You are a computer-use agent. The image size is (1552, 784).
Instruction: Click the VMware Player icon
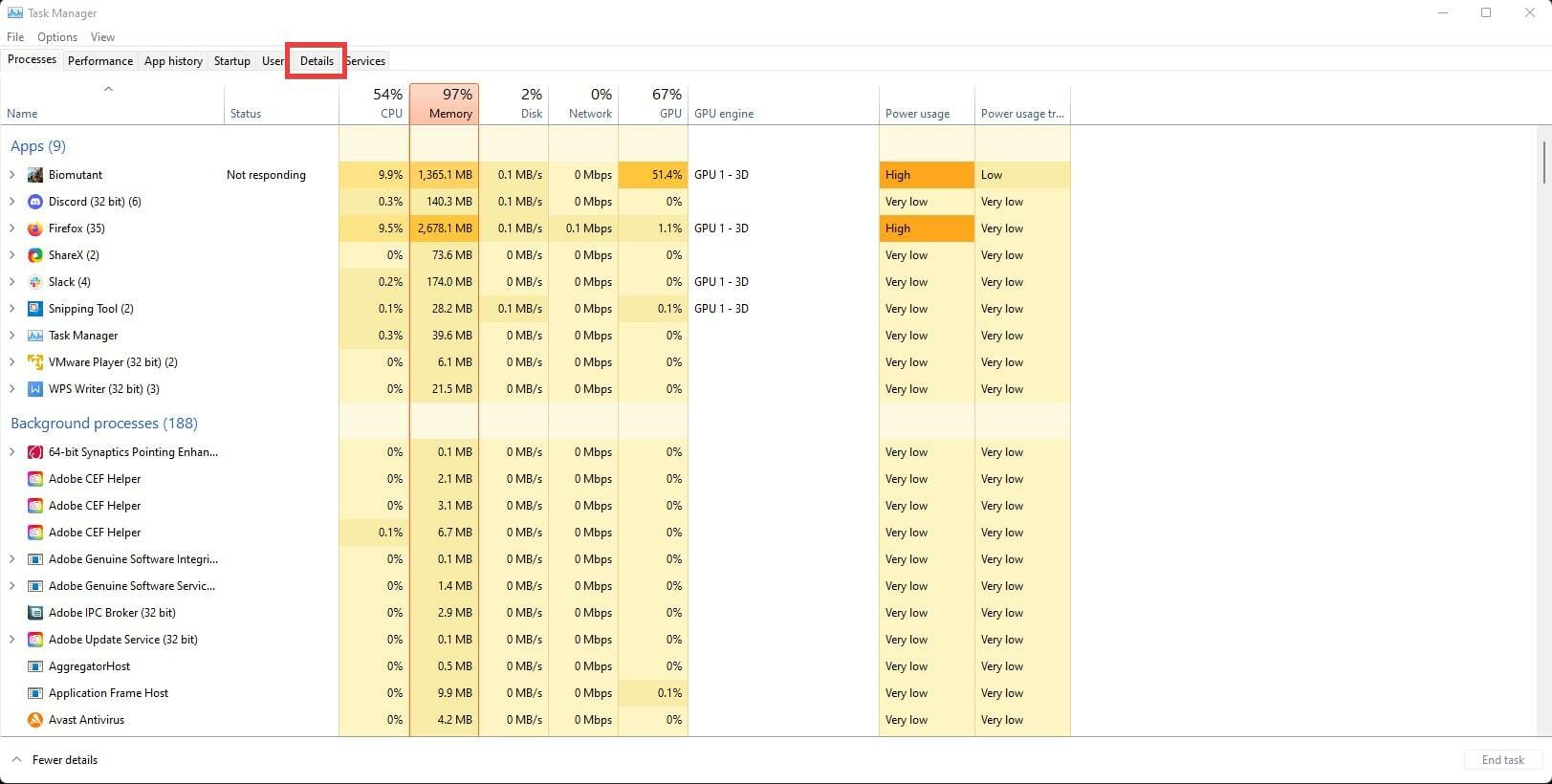point(35,362)
